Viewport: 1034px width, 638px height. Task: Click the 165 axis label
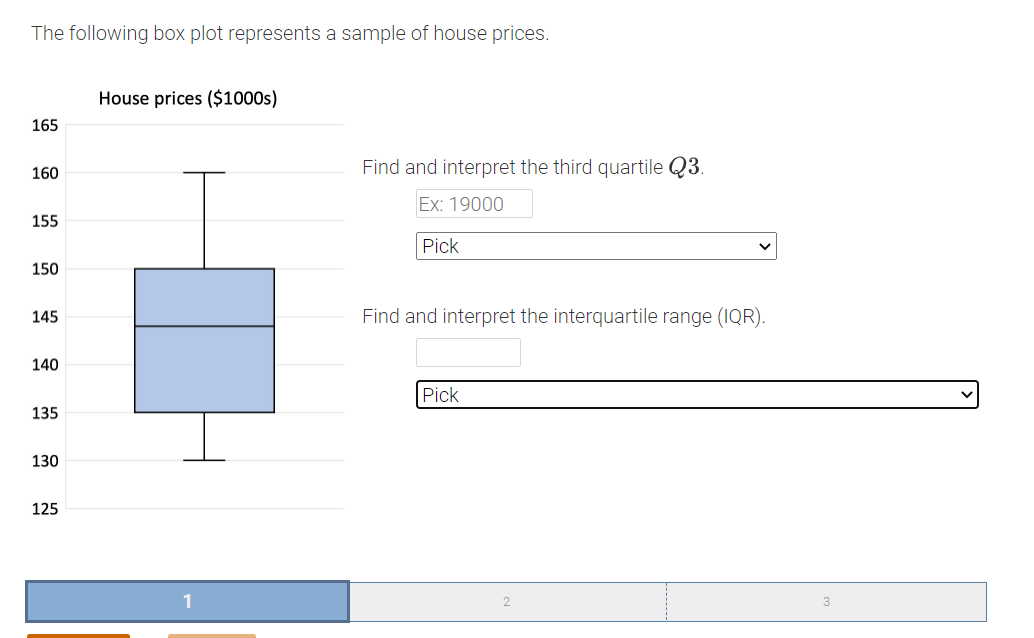[x=45, y=125]
